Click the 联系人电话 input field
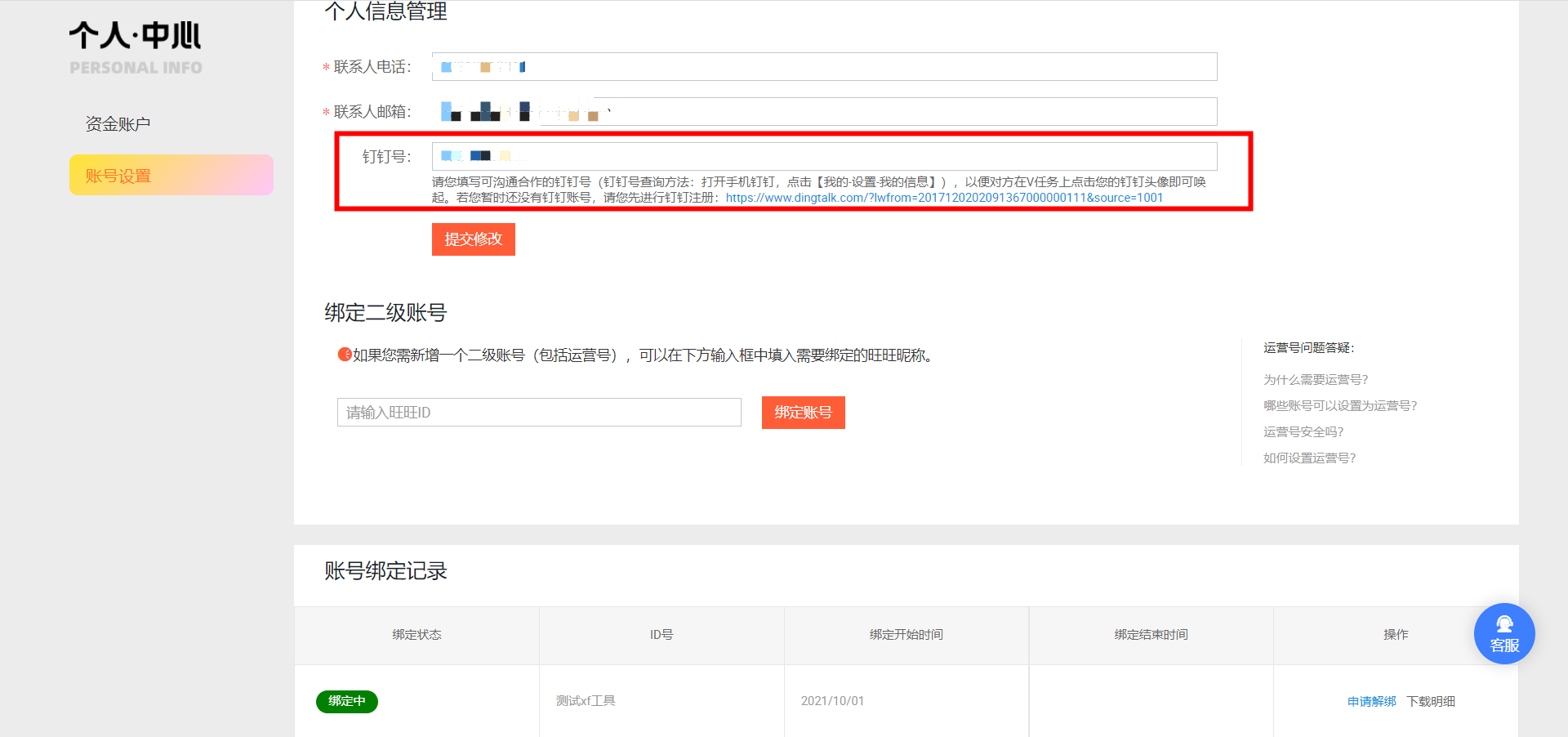This screenshot has width=1568, height=737. (824, 67)
